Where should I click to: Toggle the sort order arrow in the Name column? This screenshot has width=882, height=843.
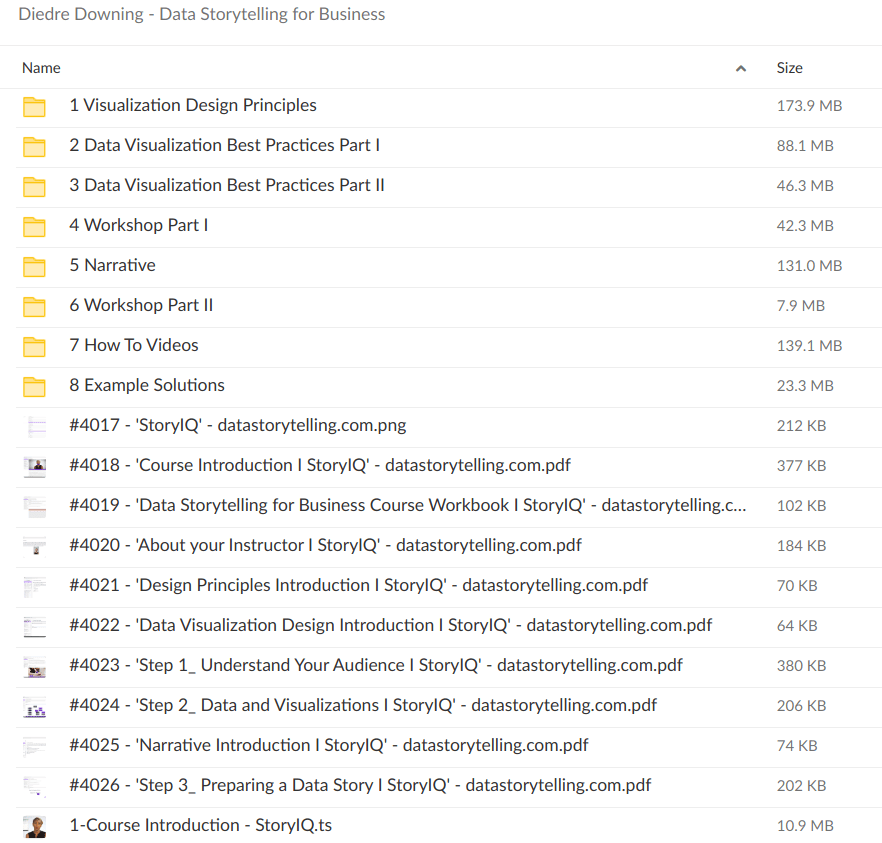[x=741, y=68]
